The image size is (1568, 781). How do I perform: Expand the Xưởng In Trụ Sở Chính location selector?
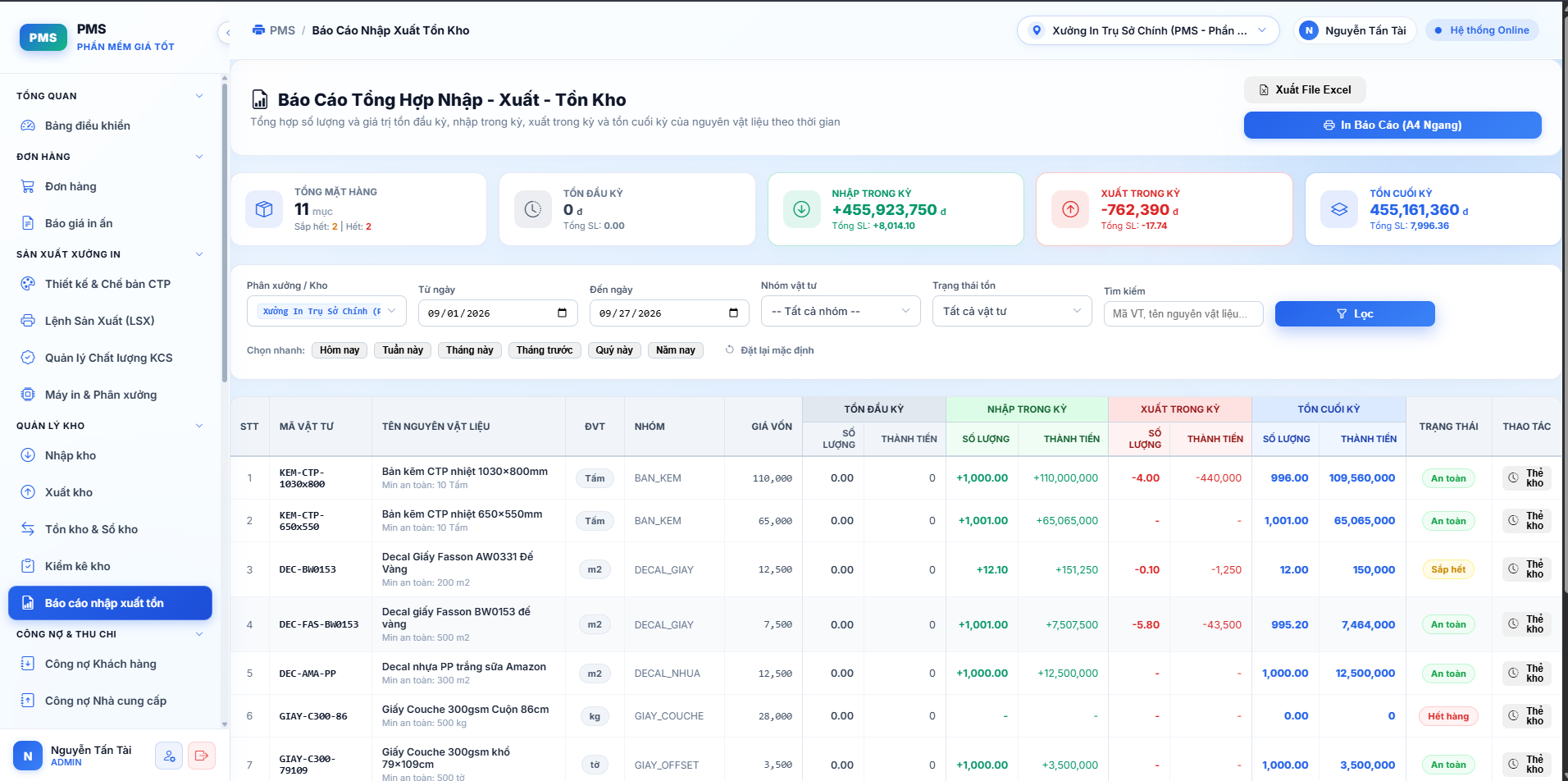pos(1148,30)
